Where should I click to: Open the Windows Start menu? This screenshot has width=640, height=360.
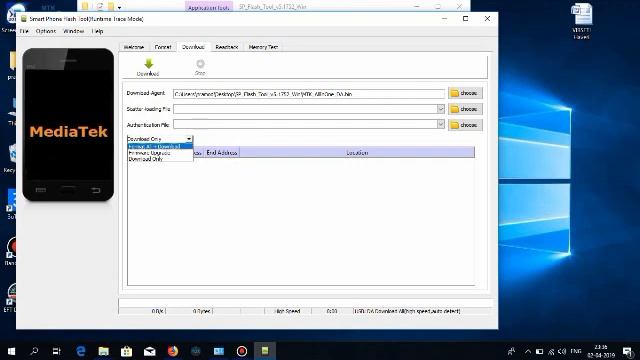pos(11,351)
